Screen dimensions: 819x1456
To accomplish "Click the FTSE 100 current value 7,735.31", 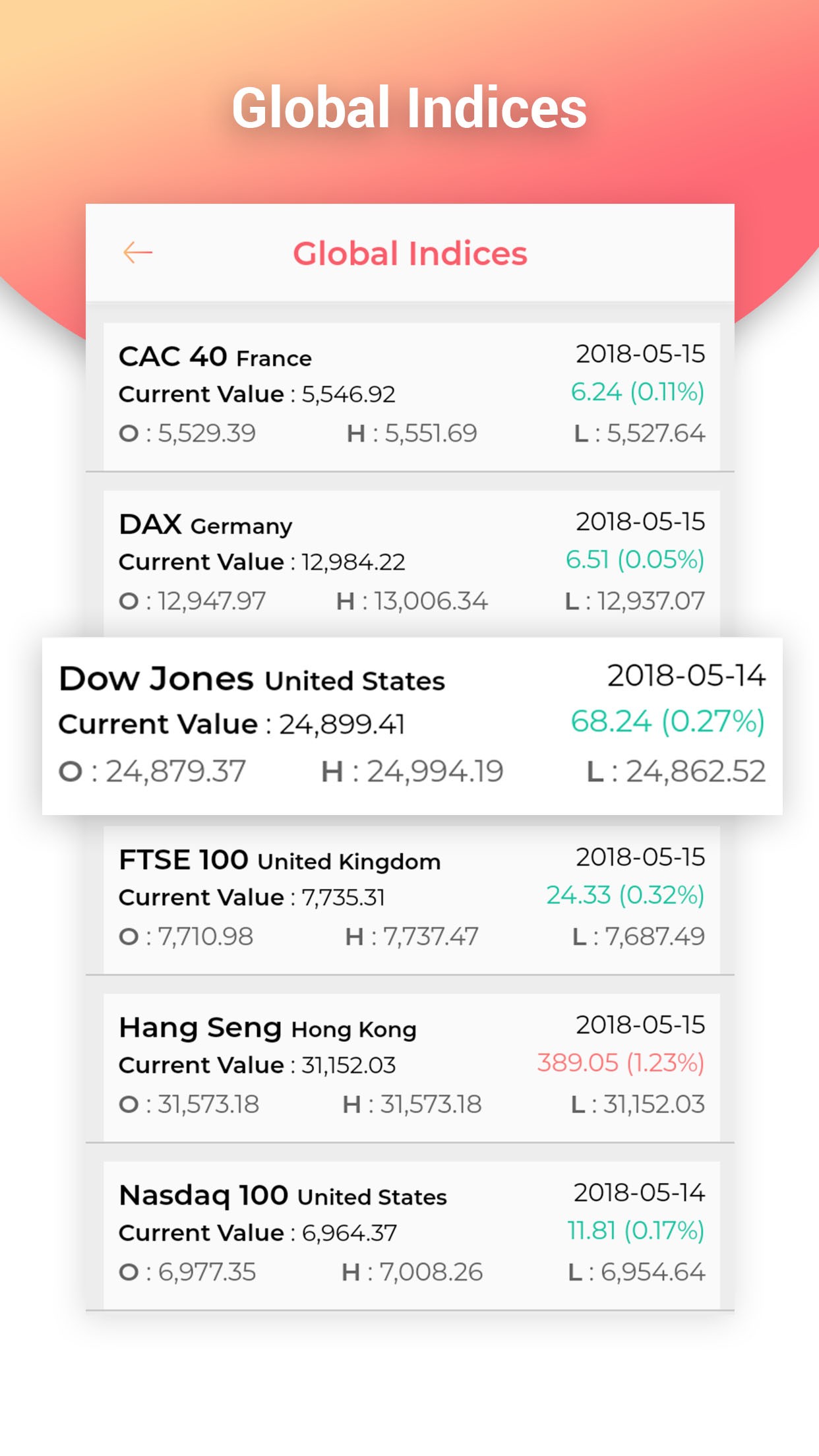I will 343,897.
